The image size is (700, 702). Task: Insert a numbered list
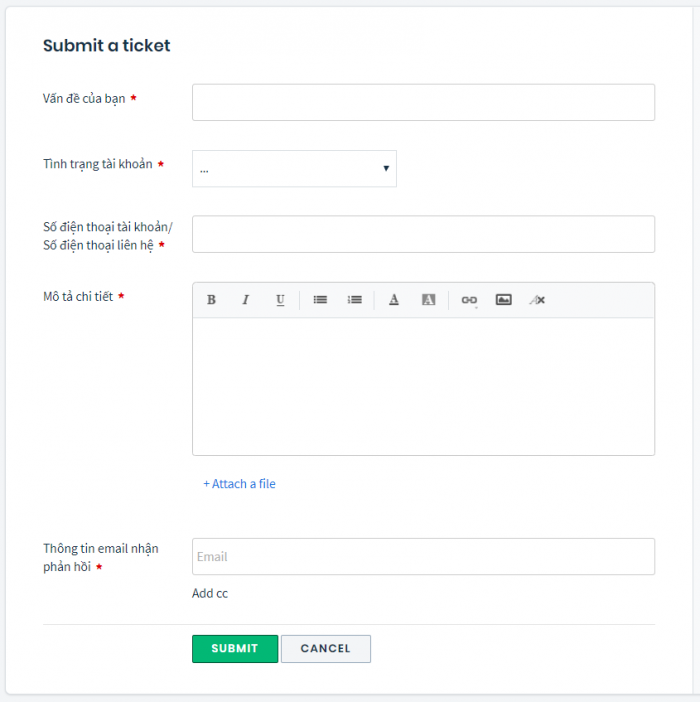click(x=354, y=300)
